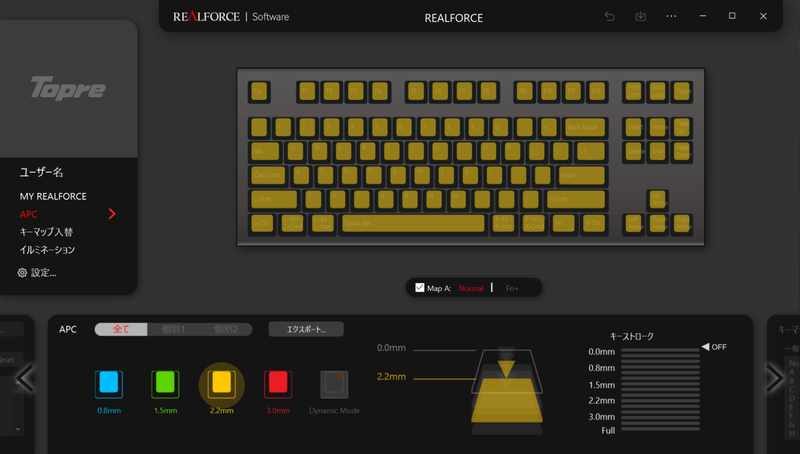Click the 2.2mm keystroke gauge bar
The height and width of the screenshot is (454, 800).
pos(660,401)
